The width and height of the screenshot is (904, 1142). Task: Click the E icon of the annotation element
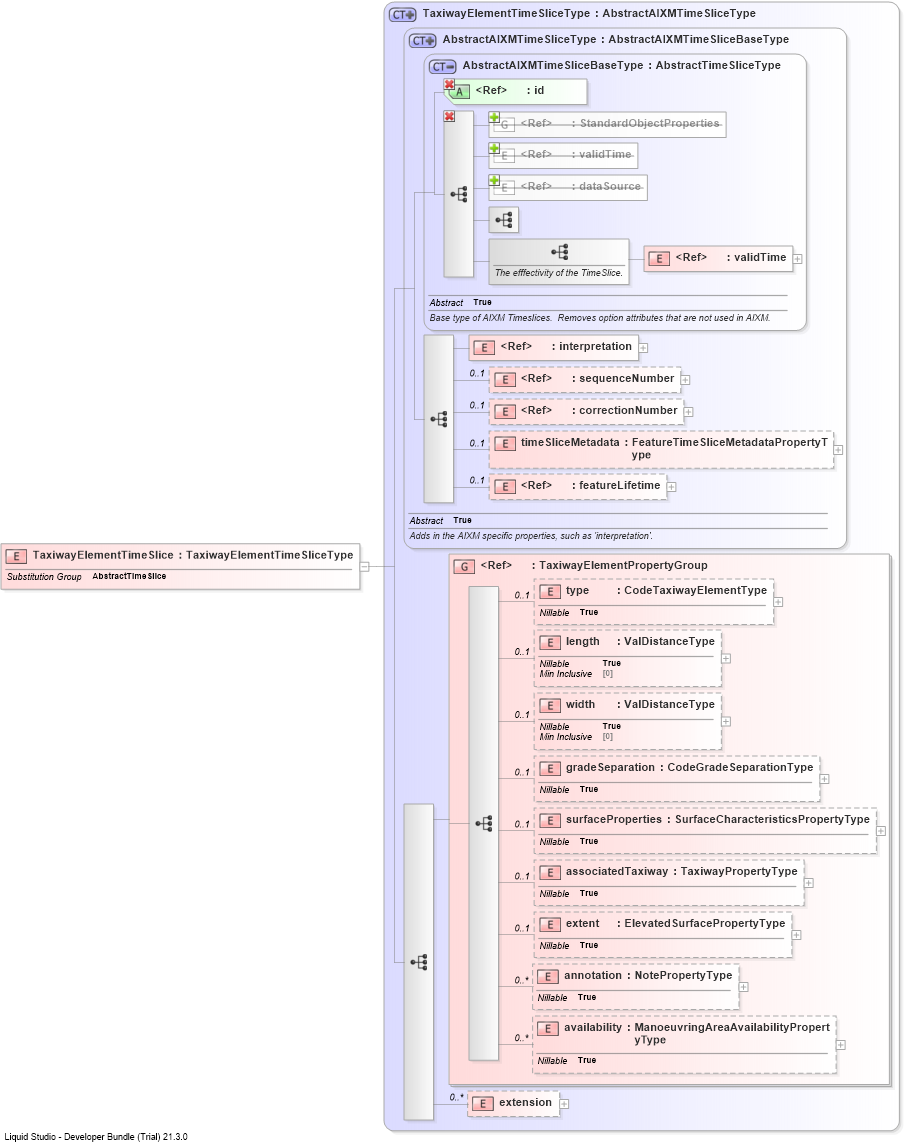tap(548, 977)
